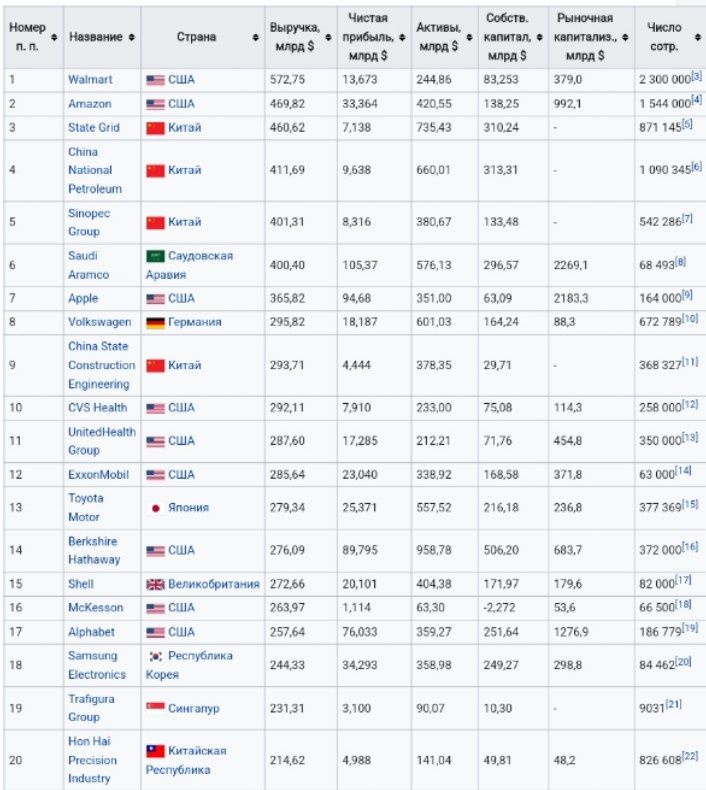Sort table by Название column arrows
This screenshot has width=706, height=790.
pos(132,37)
